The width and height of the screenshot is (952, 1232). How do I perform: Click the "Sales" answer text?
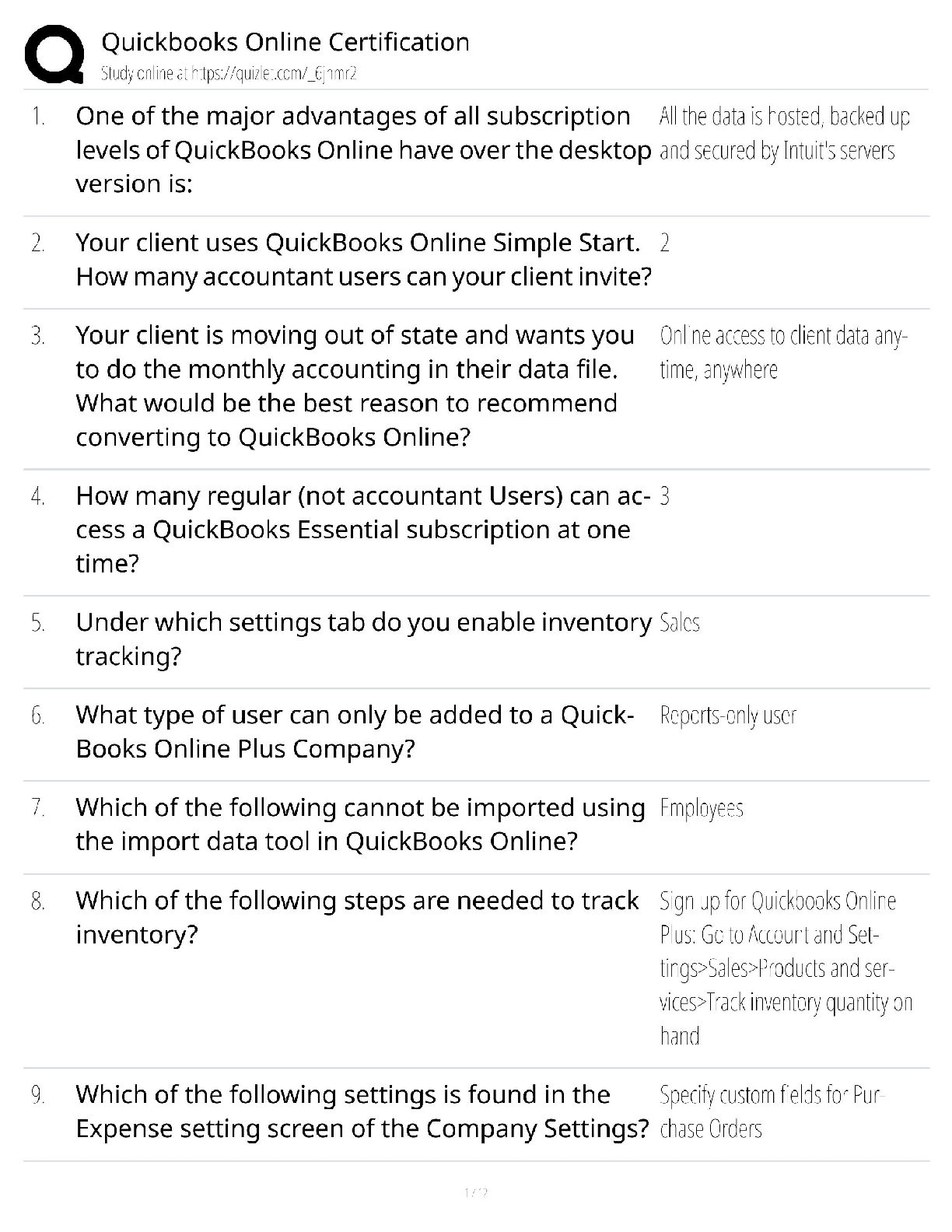tap(680, 623)
